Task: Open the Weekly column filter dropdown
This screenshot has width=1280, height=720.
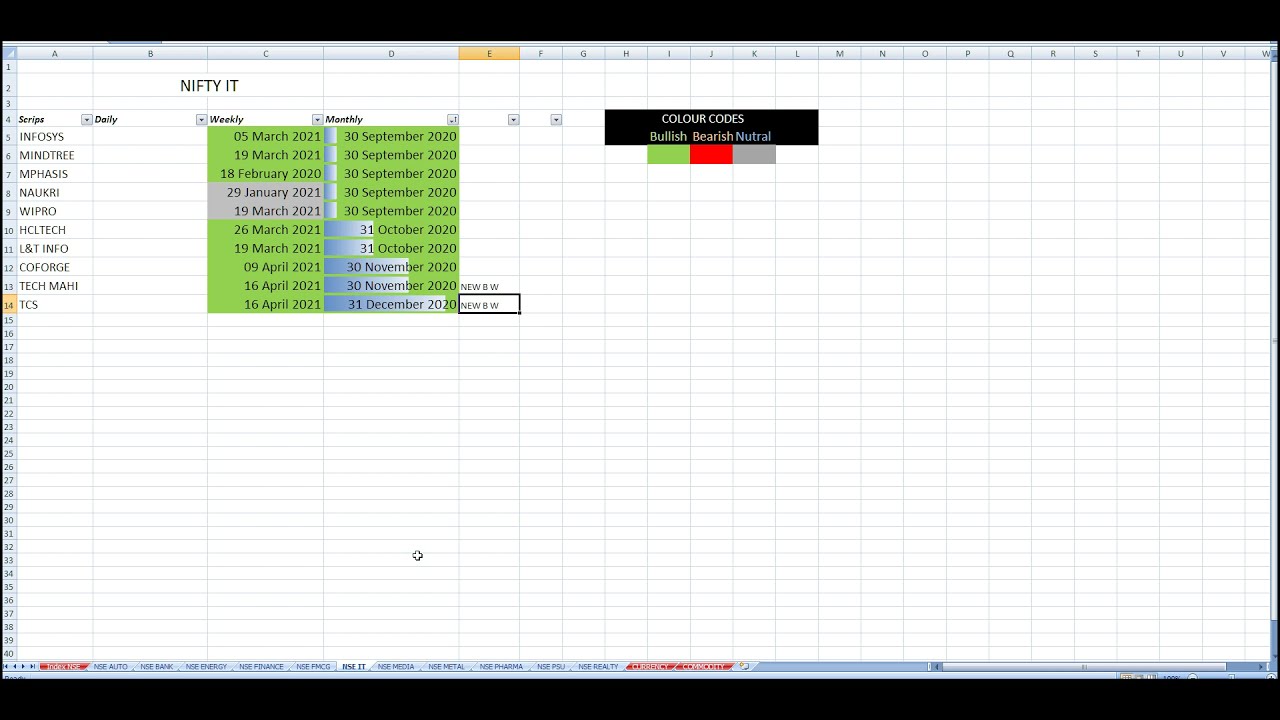Action: pos(317,120)
